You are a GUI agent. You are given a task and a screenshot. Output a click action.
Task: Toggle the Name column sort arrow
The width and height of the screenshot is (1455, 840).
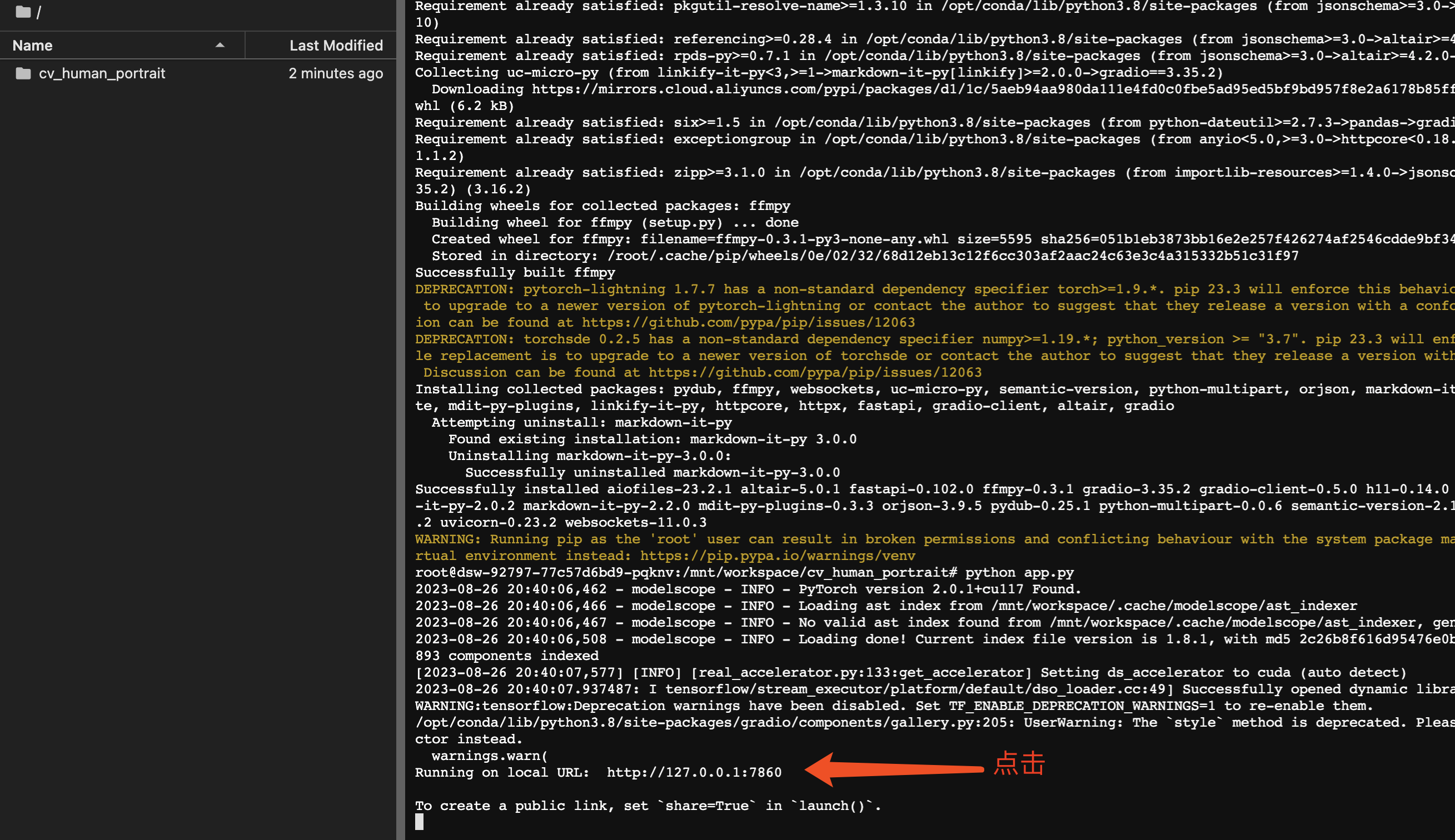[220, 45]
